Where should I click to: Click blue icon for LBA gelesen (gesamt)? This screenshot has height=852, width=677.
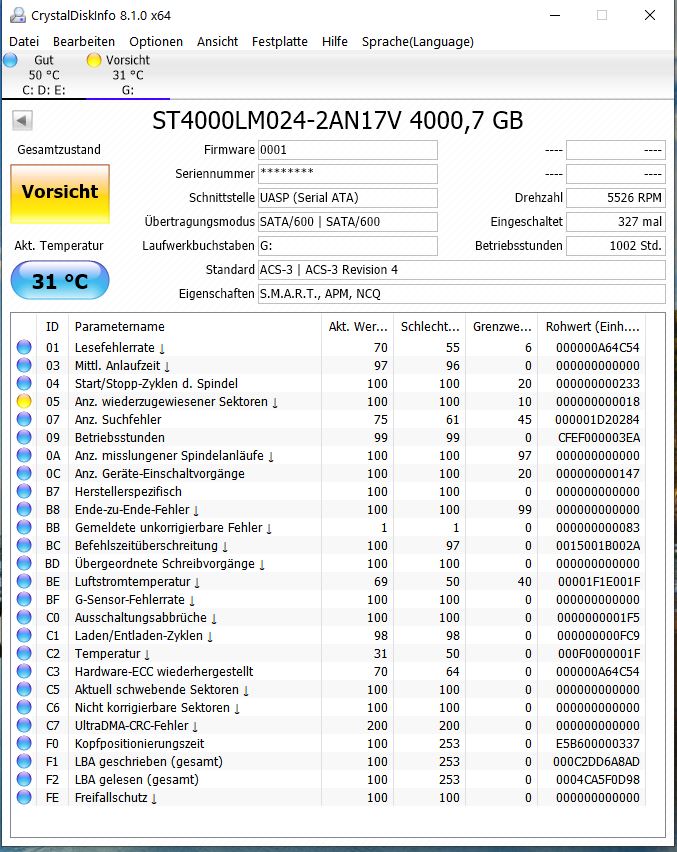pyautogui.click(x=24, y=779)
